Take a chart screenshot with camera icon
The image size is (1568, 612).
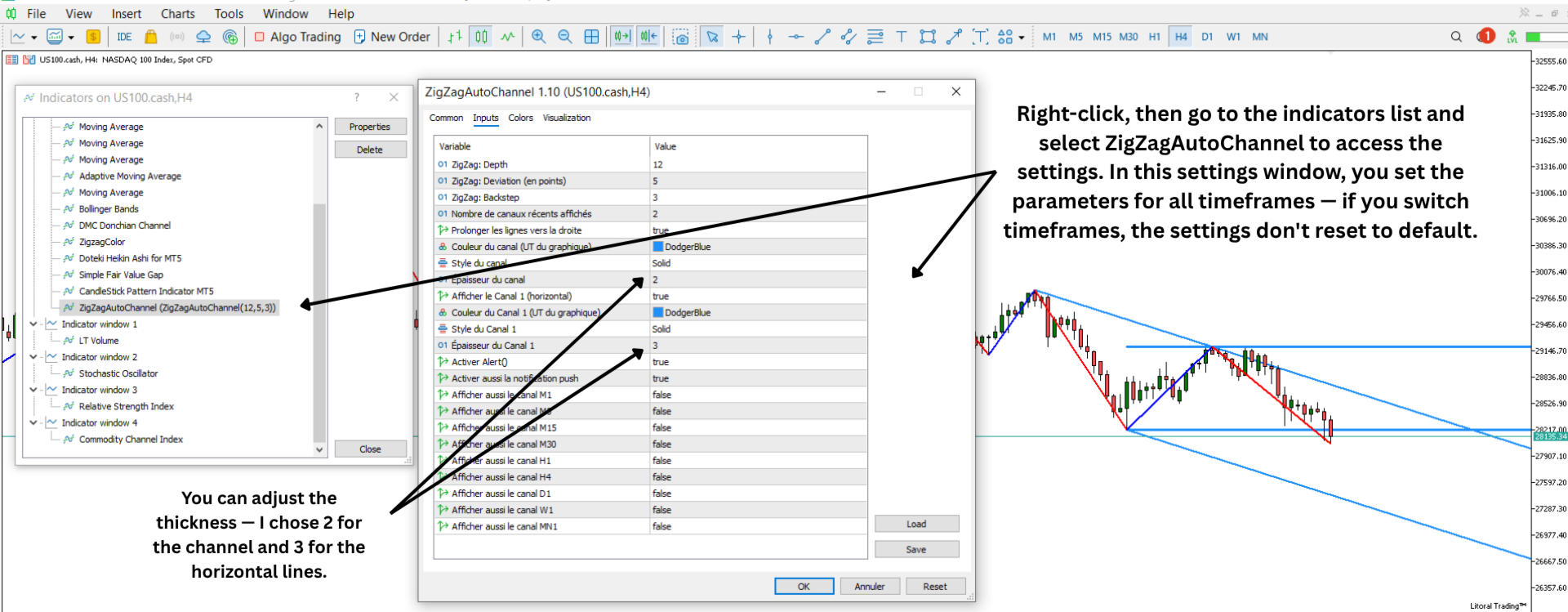681,37
